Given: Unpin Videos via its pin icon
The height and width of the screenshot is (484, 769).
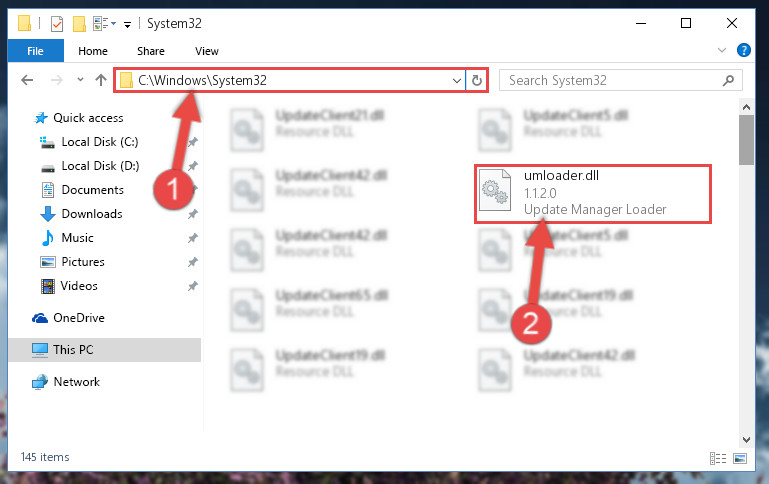Looking at the screenshot, I should (193, 286).
